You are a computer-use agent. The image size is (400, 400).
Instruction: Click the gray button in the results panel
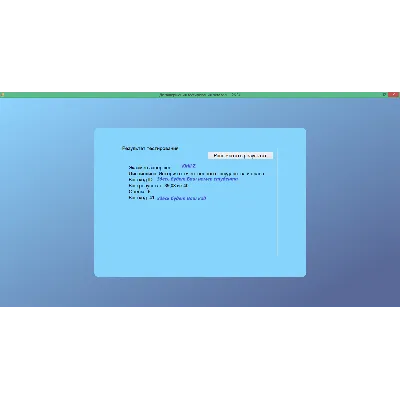[240, 156]
